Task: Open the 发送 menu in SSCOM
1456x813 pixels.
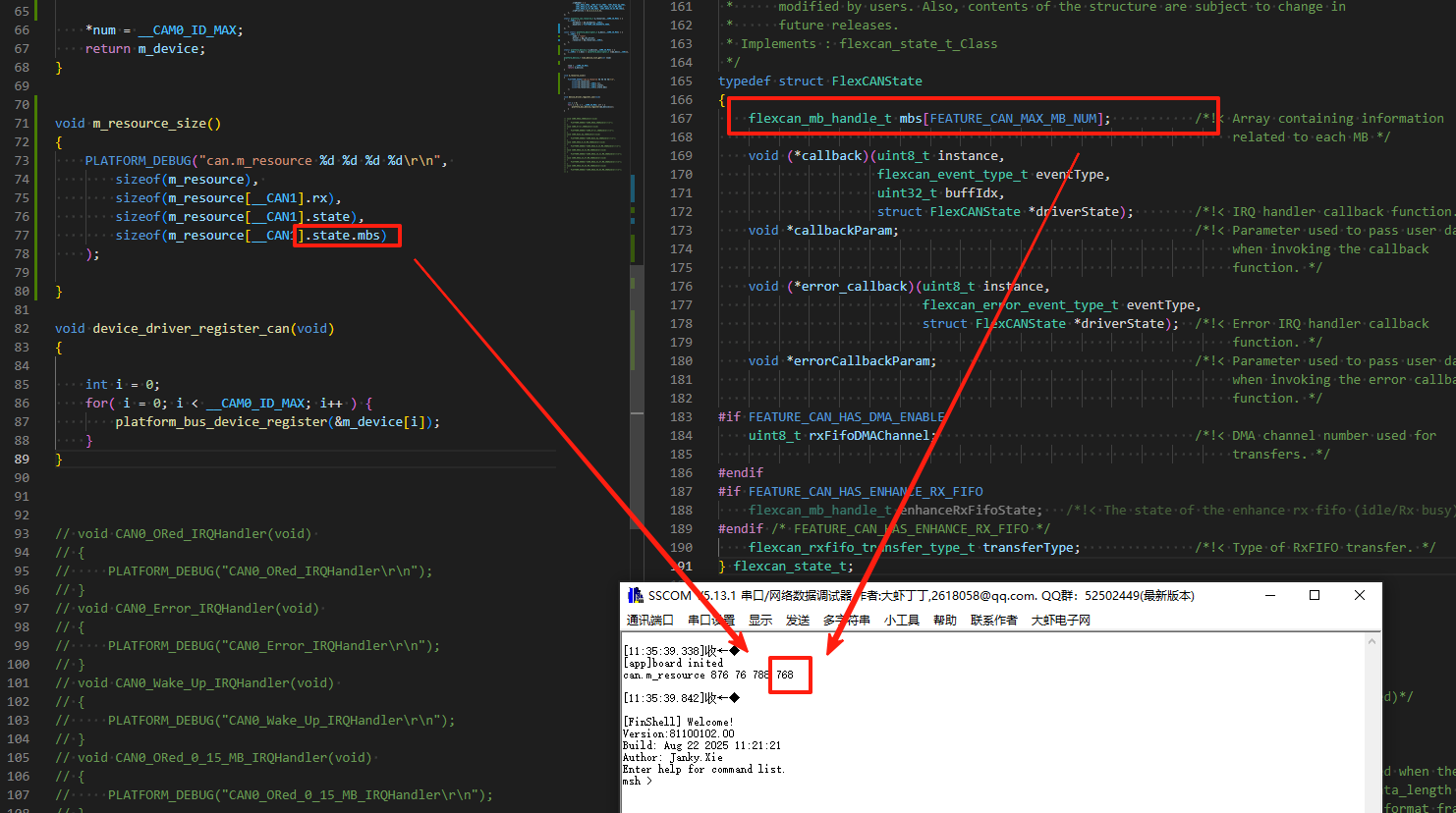Action: pyautogui.click(x=798, y=620)
